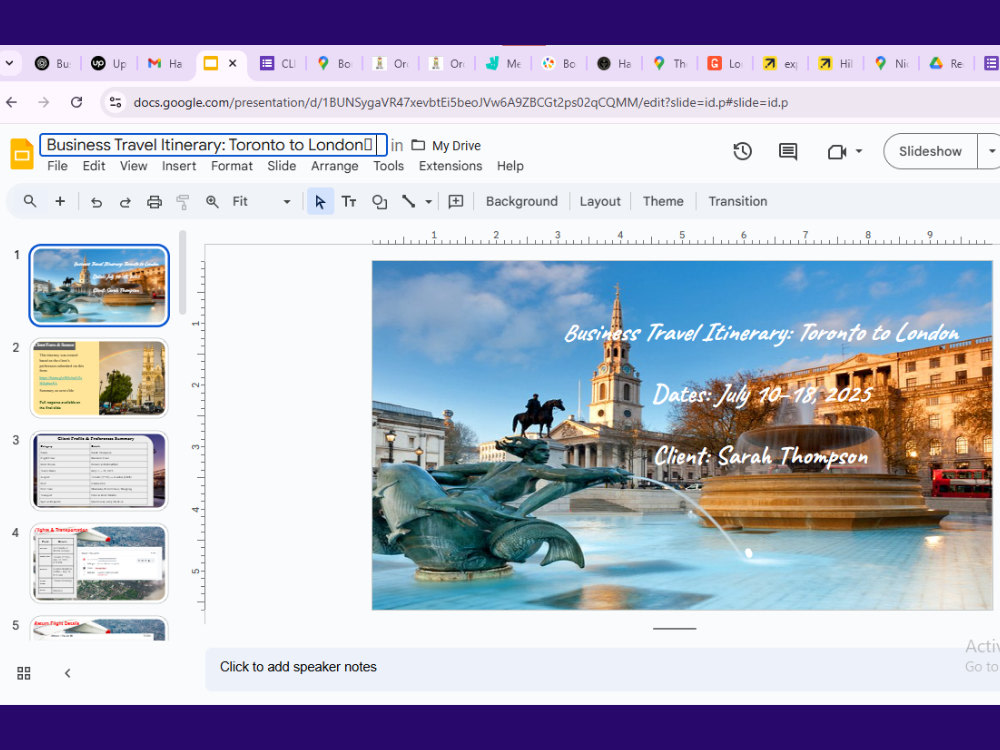
Task: Open the Slide menu
Action: pyautogui.click(x=281, y=166)
